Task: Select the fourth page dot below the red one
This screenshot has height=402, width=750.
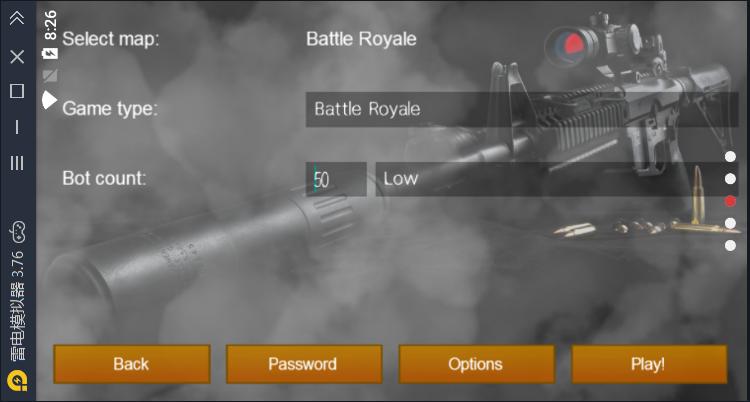Action: (730, 223)
